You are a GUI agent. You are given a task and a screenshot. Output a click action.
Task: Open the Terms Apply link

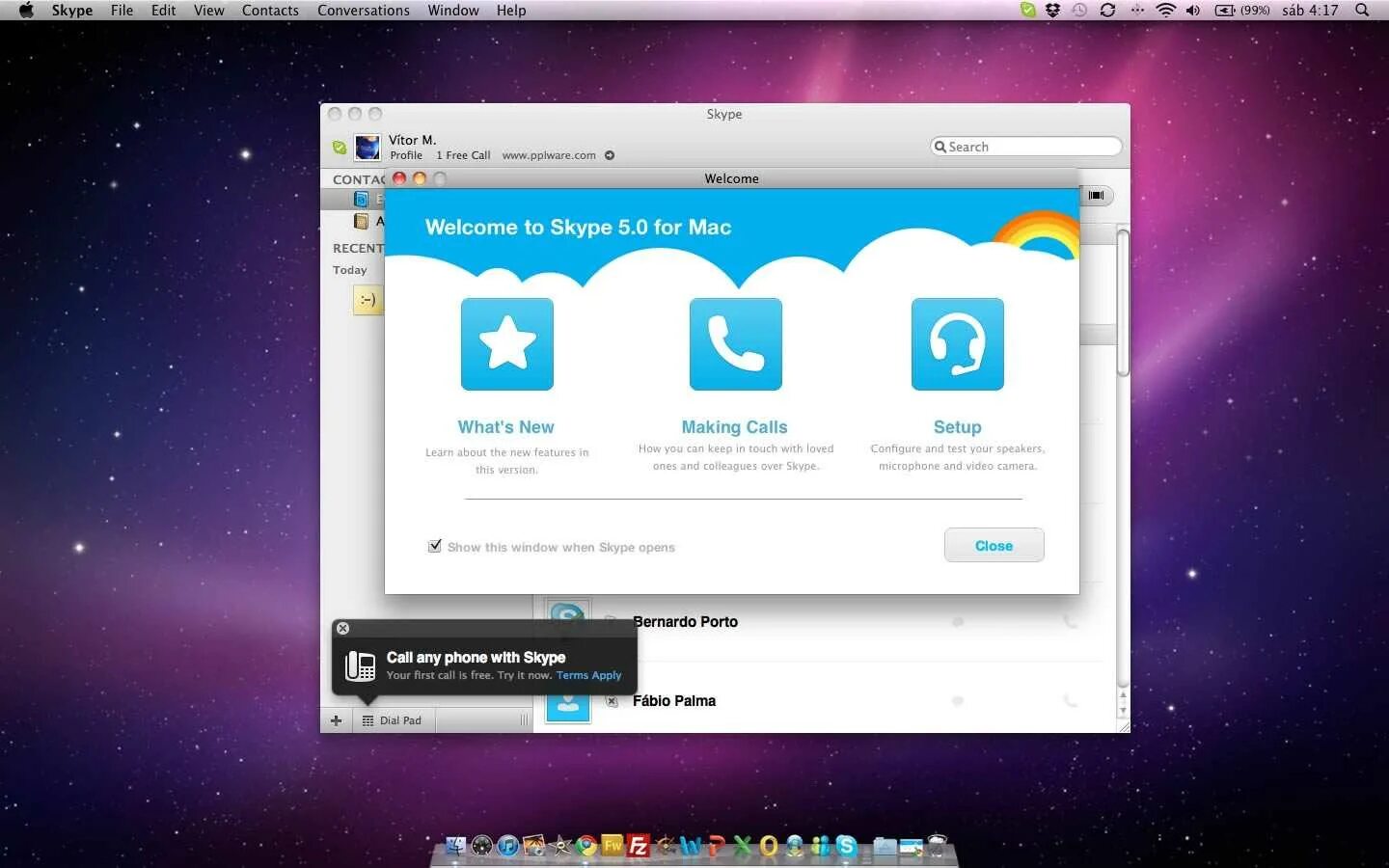(588, 675)
